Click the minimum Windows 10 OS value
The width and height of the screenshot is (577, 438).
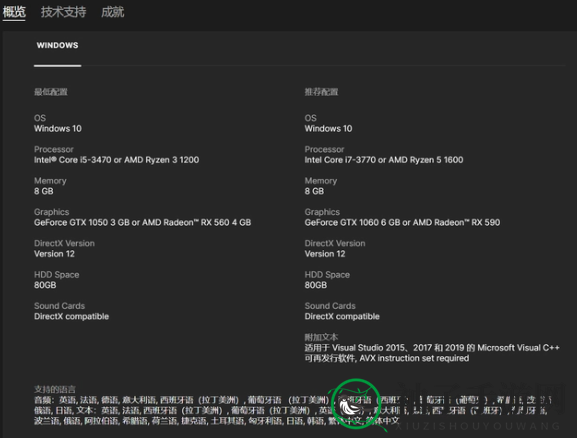tap(58, 128)
